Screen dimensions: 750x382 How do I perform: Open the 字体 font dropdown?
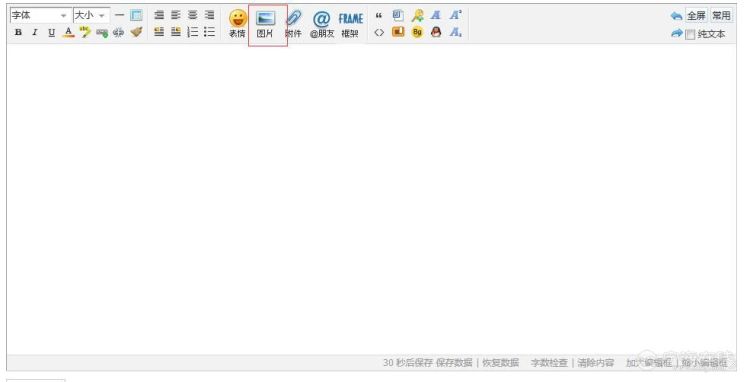40,15
